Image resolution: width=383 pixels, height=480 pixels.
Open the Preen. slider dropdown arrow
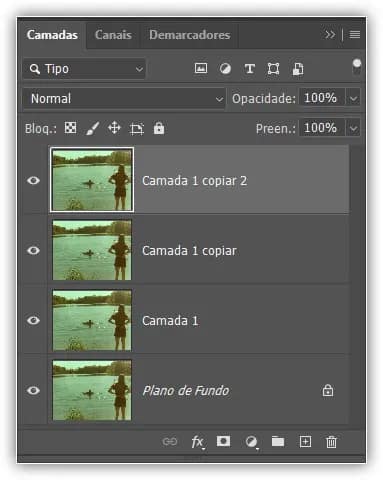tap(353, 128)
